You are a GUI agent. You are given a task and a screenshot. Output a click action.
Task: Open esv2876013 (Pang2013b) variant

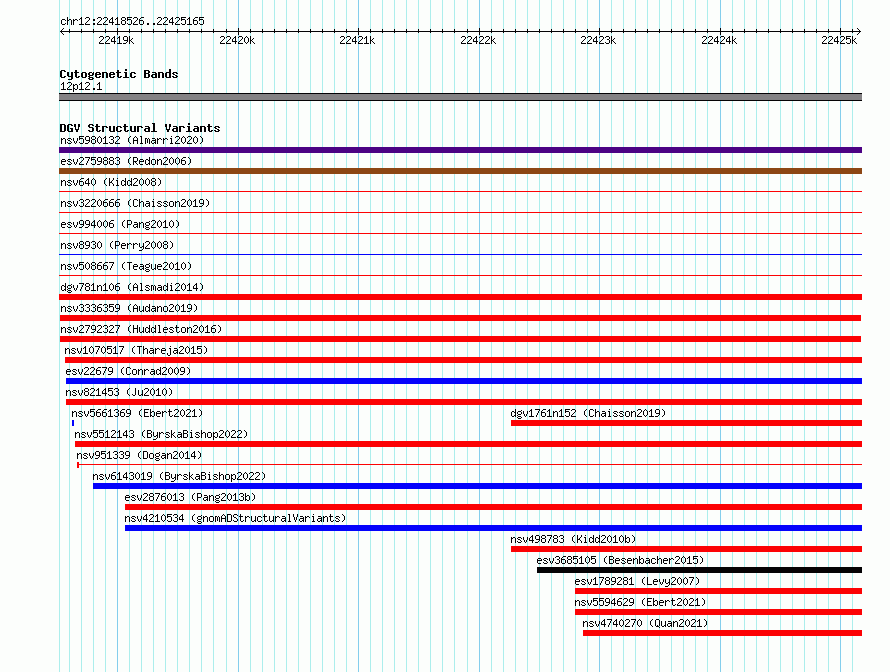point(190,497)
